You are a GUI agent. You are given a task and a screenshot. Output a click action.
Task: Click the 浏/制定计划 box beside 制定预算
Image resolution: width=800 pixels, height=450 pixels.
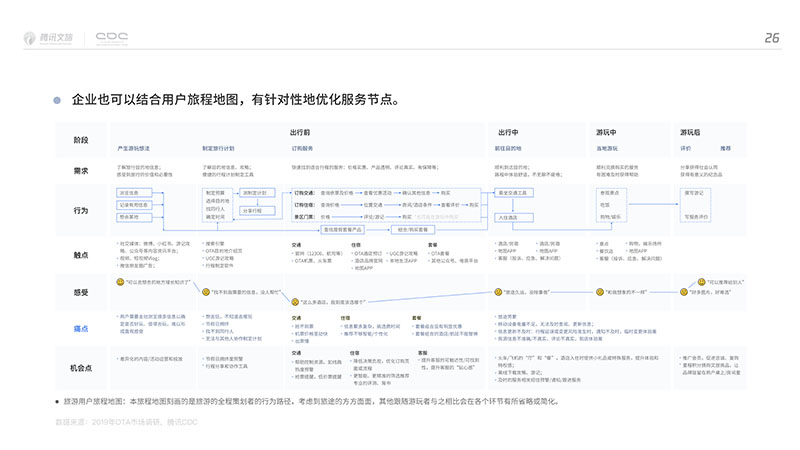tap(258, 193)
